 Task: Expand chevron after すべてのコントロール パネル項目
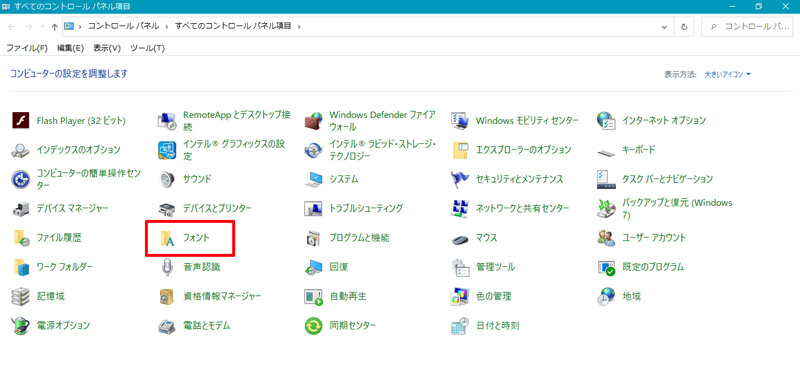click(x=299, y=26)
